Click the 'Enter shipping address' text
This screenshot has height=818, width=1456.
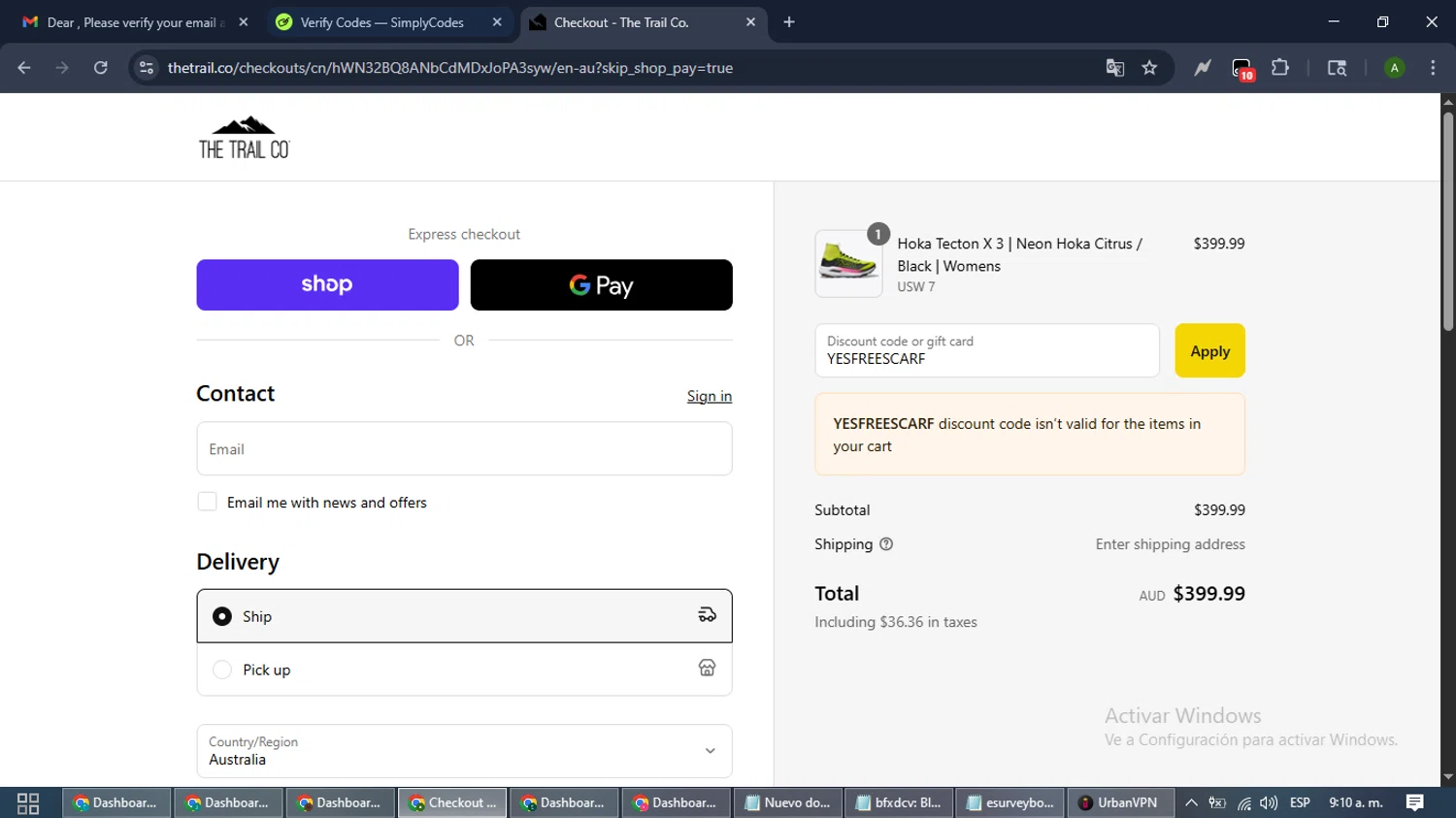point(1170,544)
